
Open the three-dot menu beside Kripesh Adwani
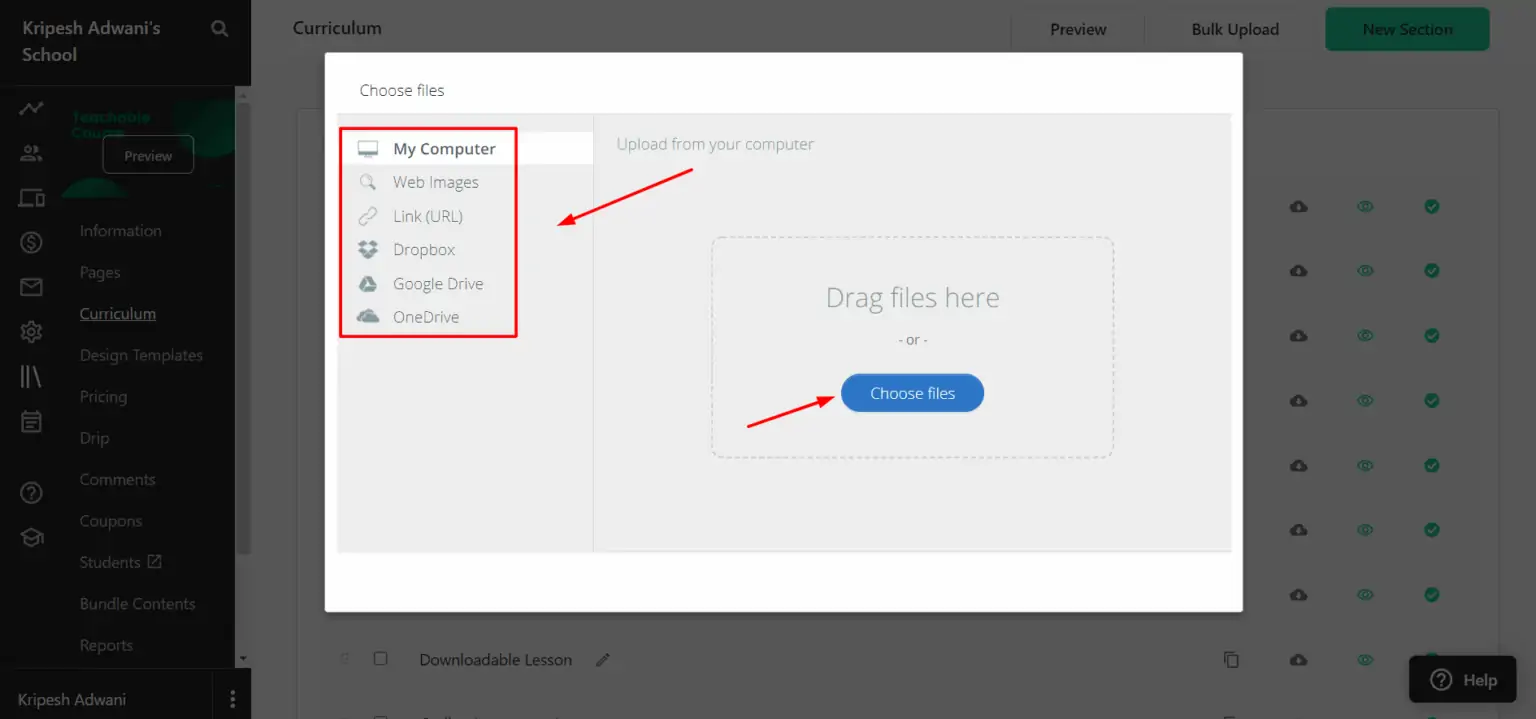point(232,699)
